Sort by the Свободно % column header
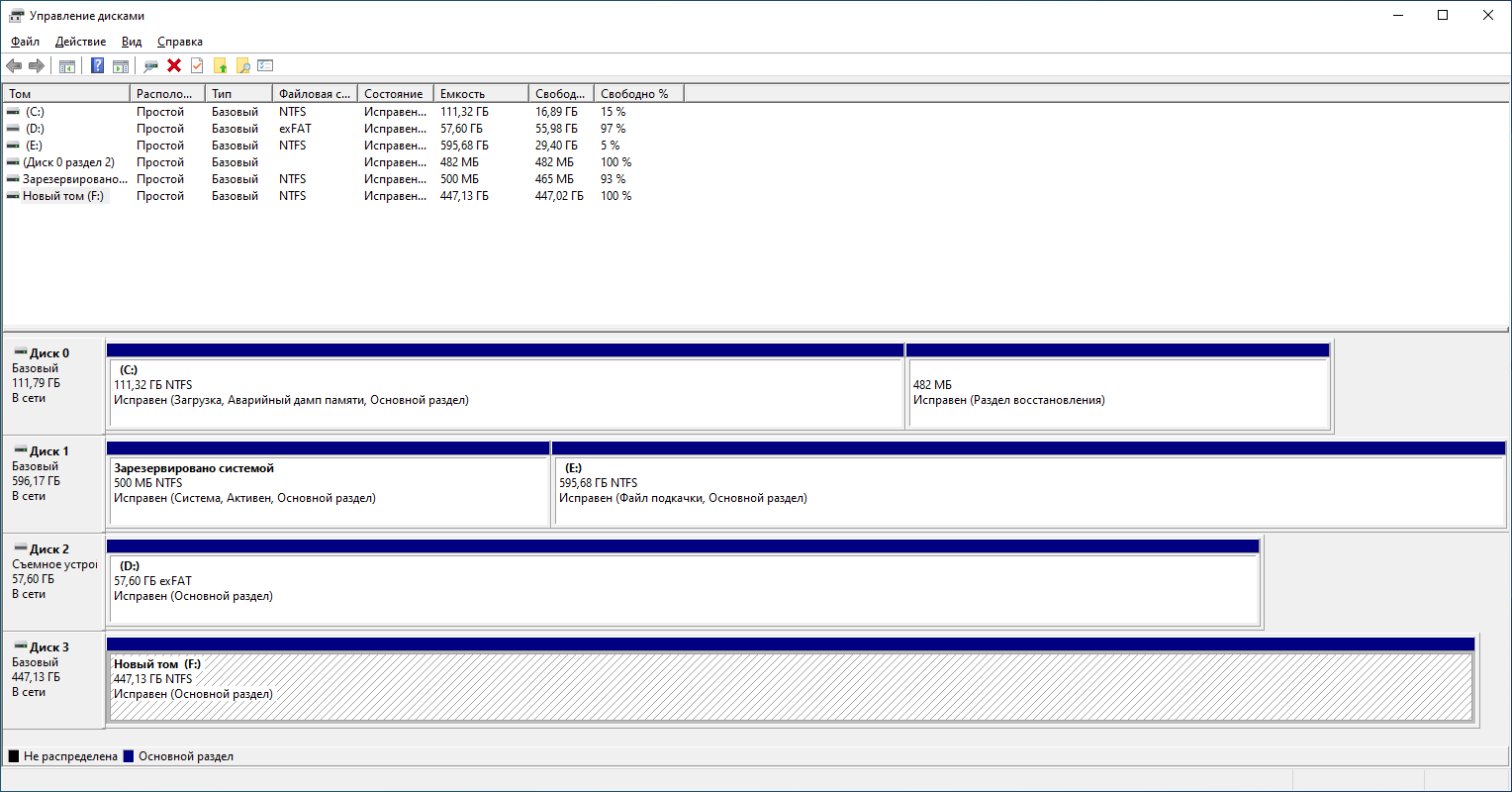 639,94
